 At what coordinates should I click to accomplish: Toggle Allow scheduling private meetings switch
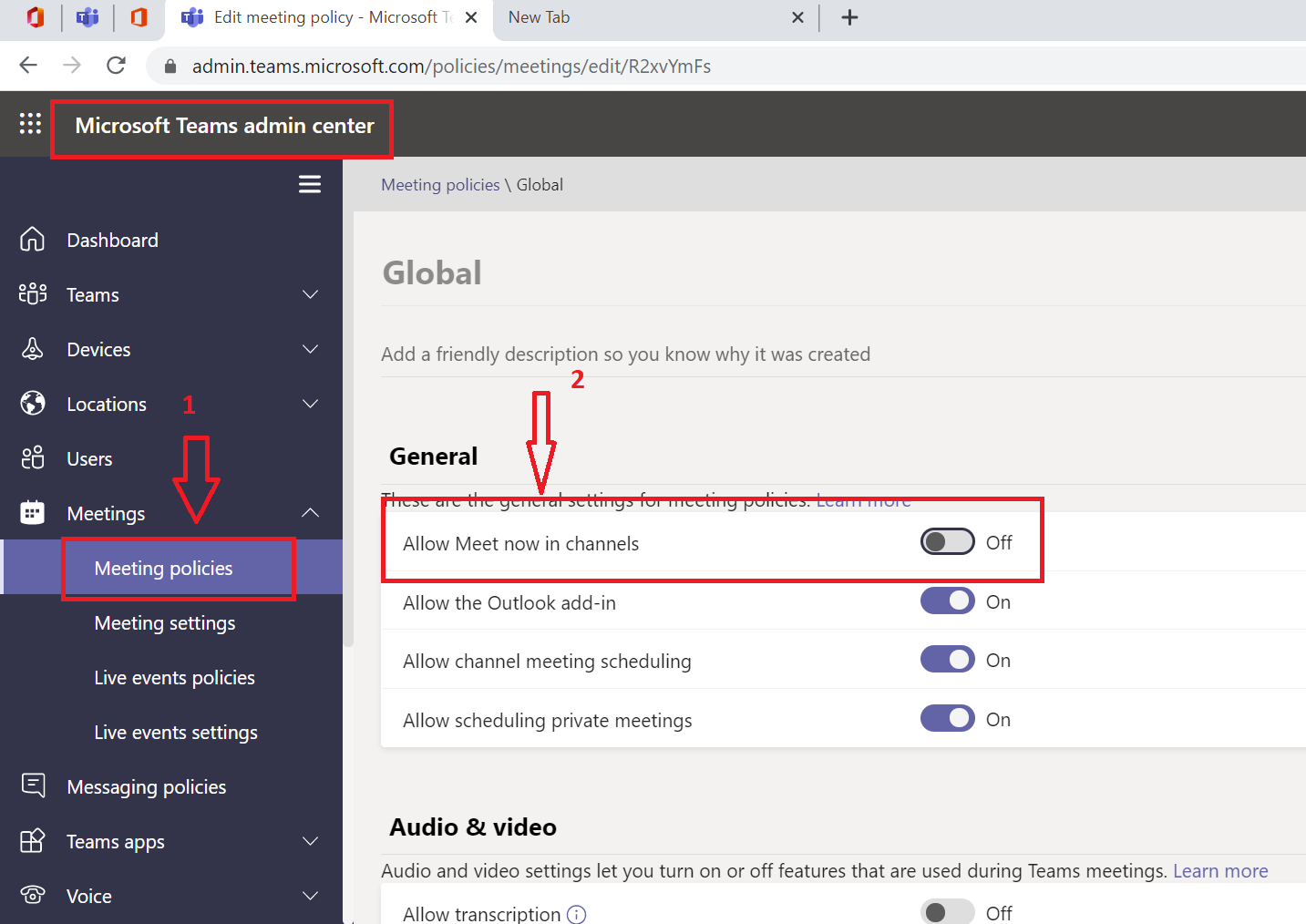(x=948, y=719)
